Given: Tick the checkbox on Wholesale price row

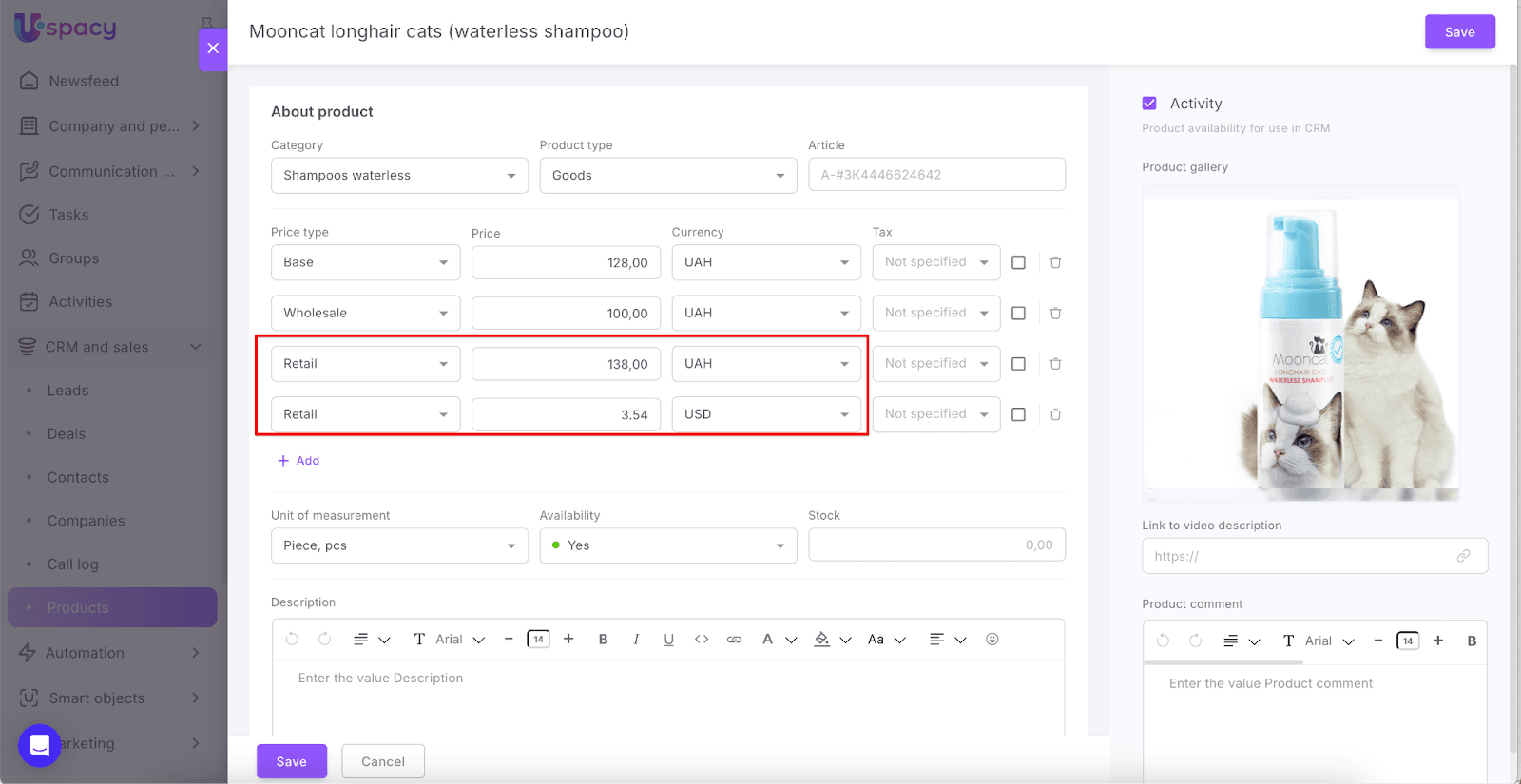Looking at the screenshot, I should (1018, 314).
